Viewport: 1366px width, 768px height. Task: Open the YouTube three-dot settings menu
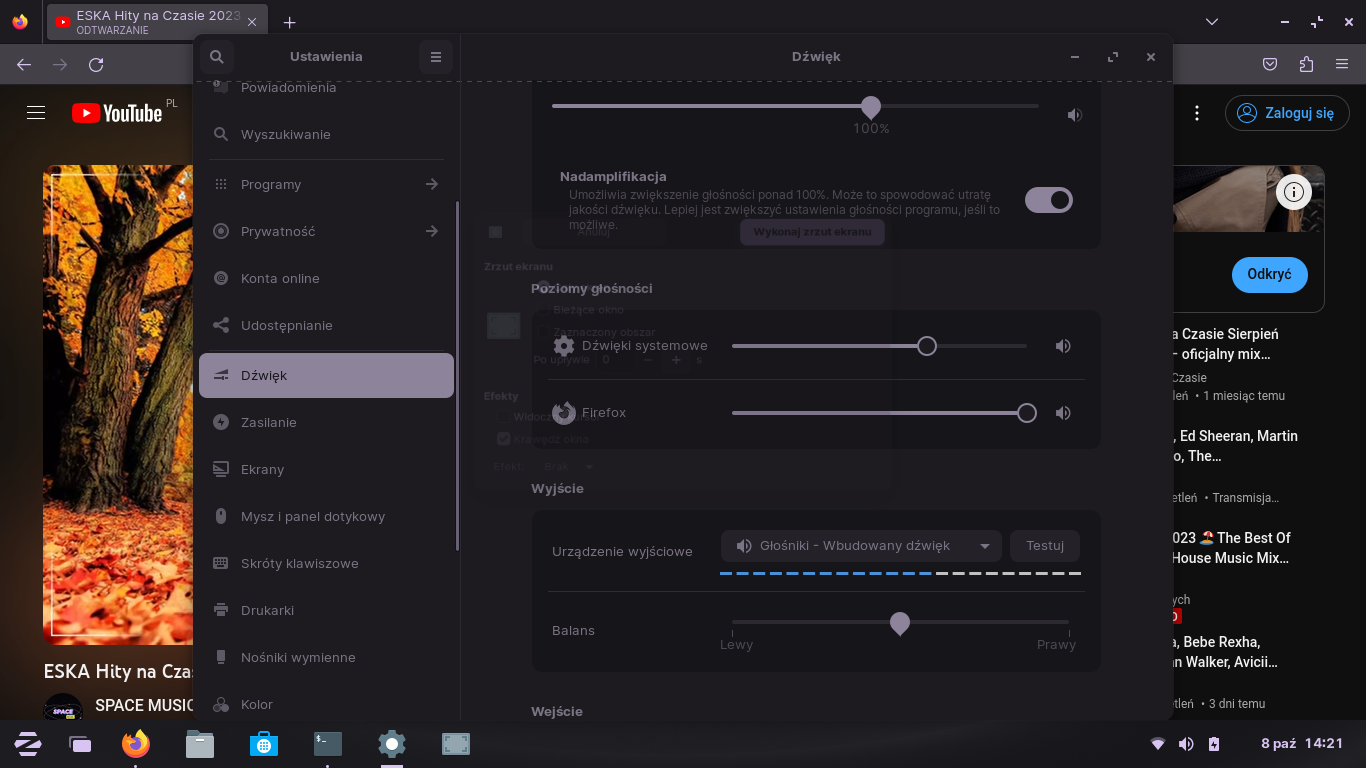(1197, 113)
